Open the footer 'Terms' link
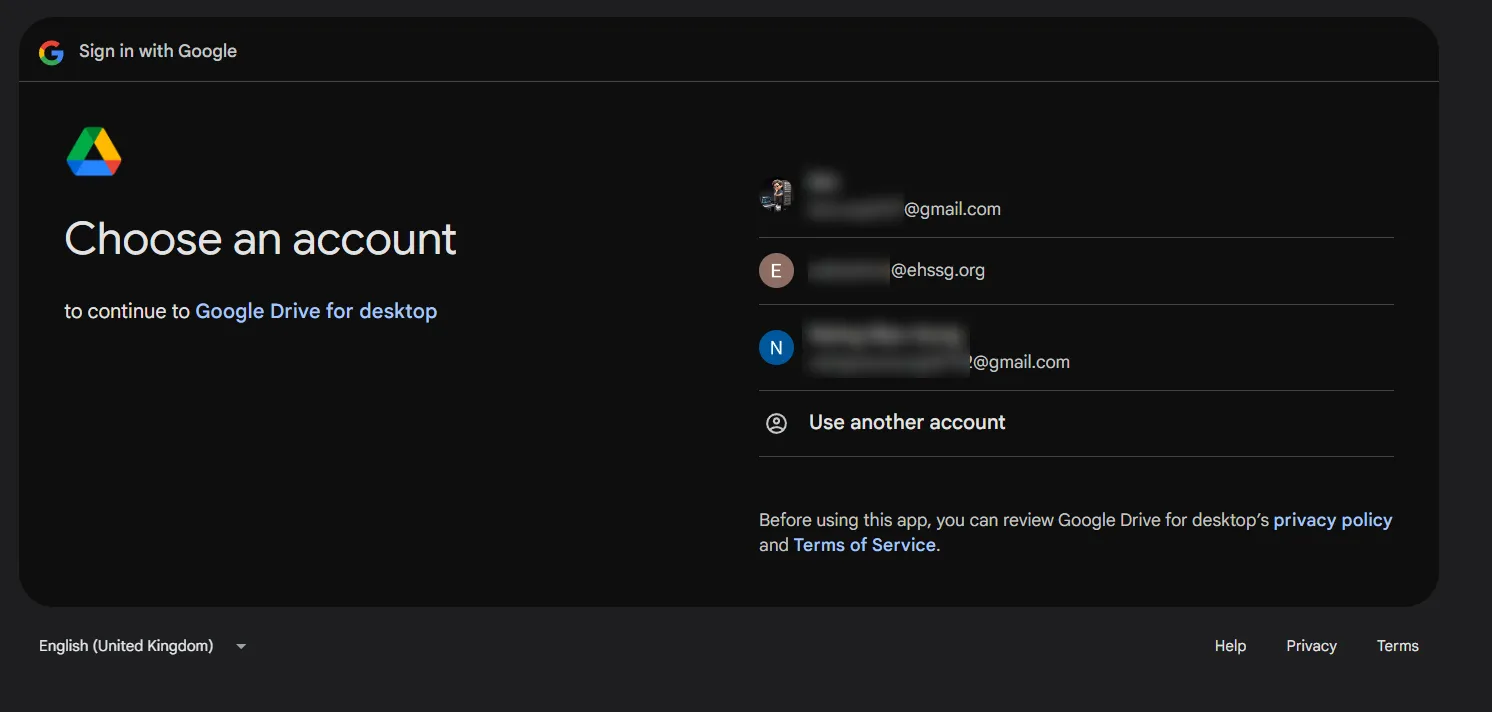Image resolution: width=1492 pixels, height=712 pixels. pyautogui.click(x=1397, y=646)
